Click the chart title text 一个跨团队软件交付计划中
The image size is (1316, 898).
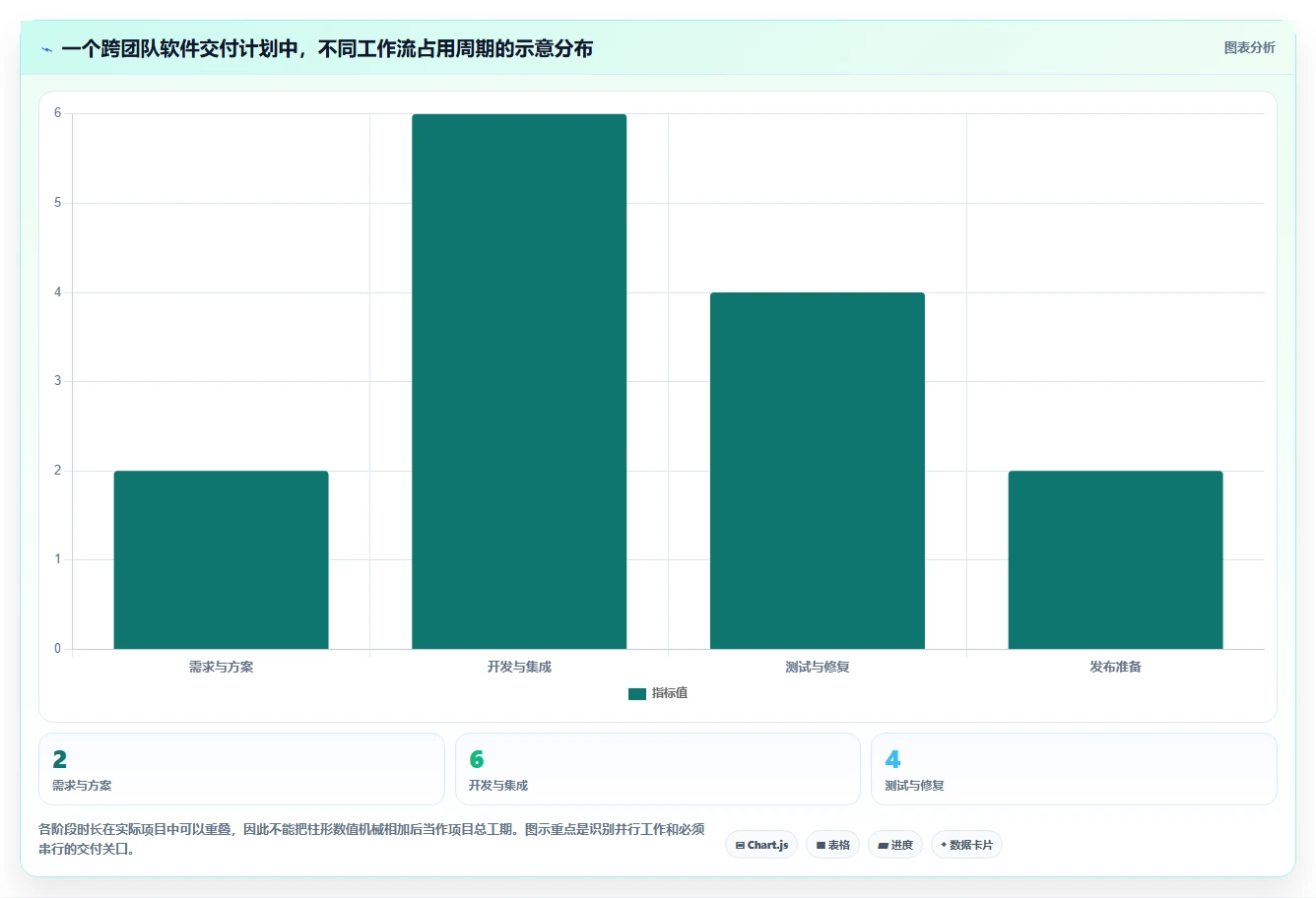coord(180,49)
